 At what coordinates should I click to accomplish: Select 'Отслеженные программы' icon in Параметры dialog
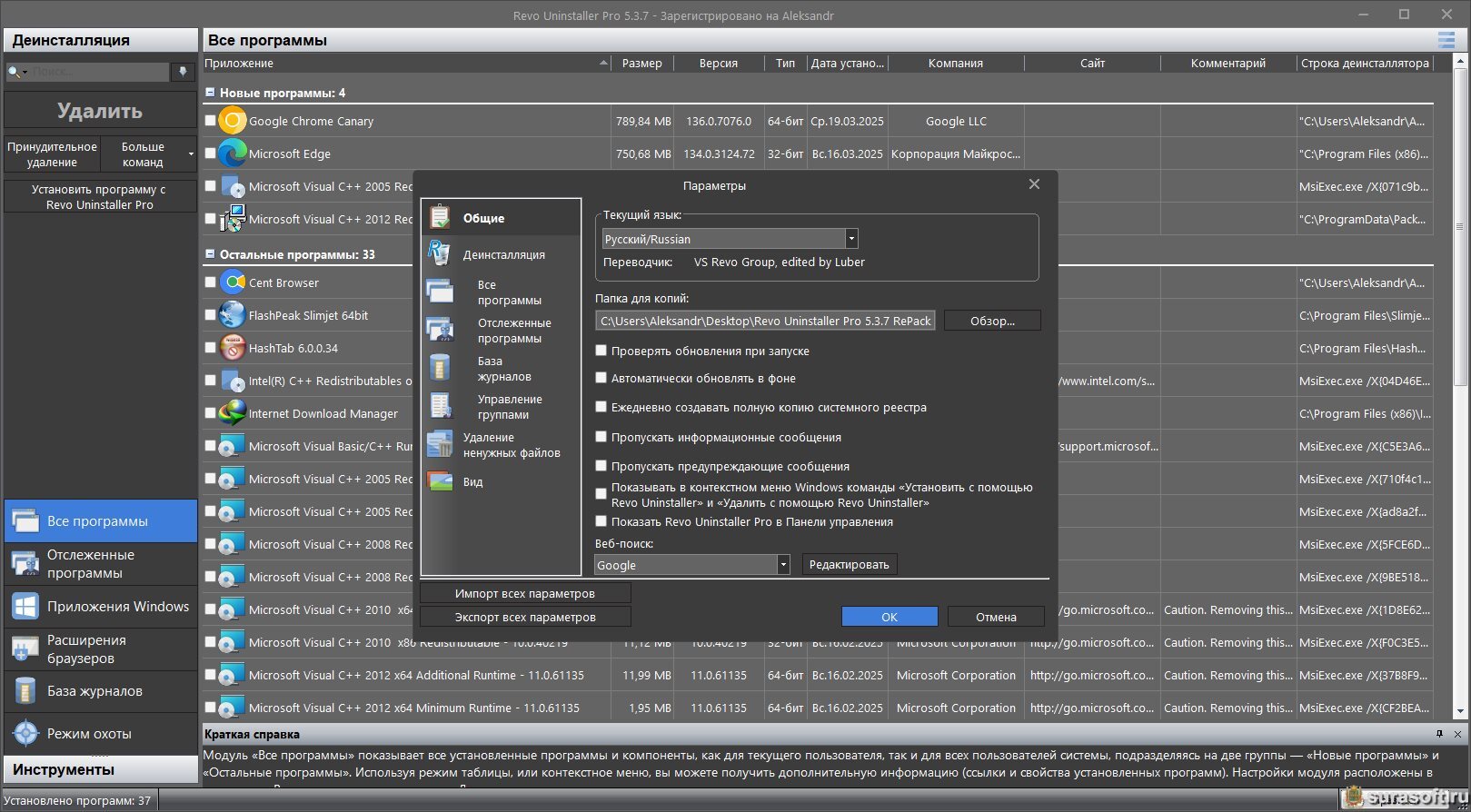tap(440, 330)
